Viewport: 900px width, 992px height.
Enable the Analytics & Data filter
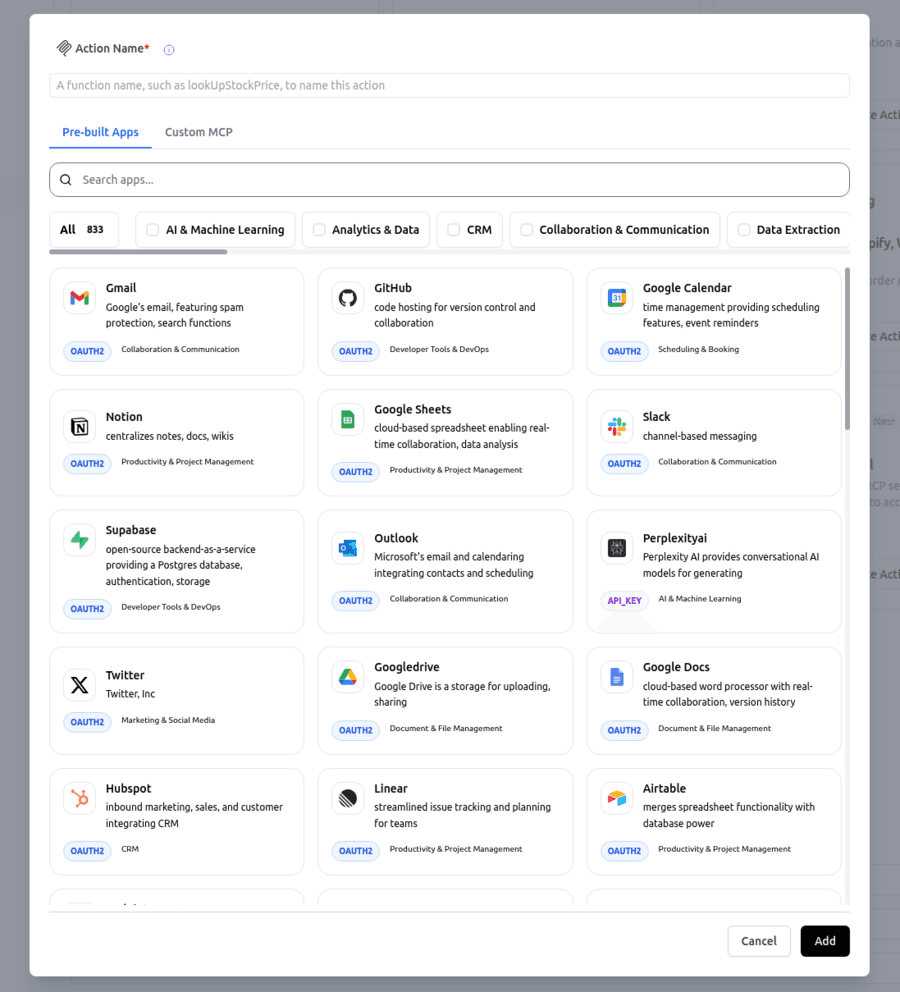click(320, 229)
